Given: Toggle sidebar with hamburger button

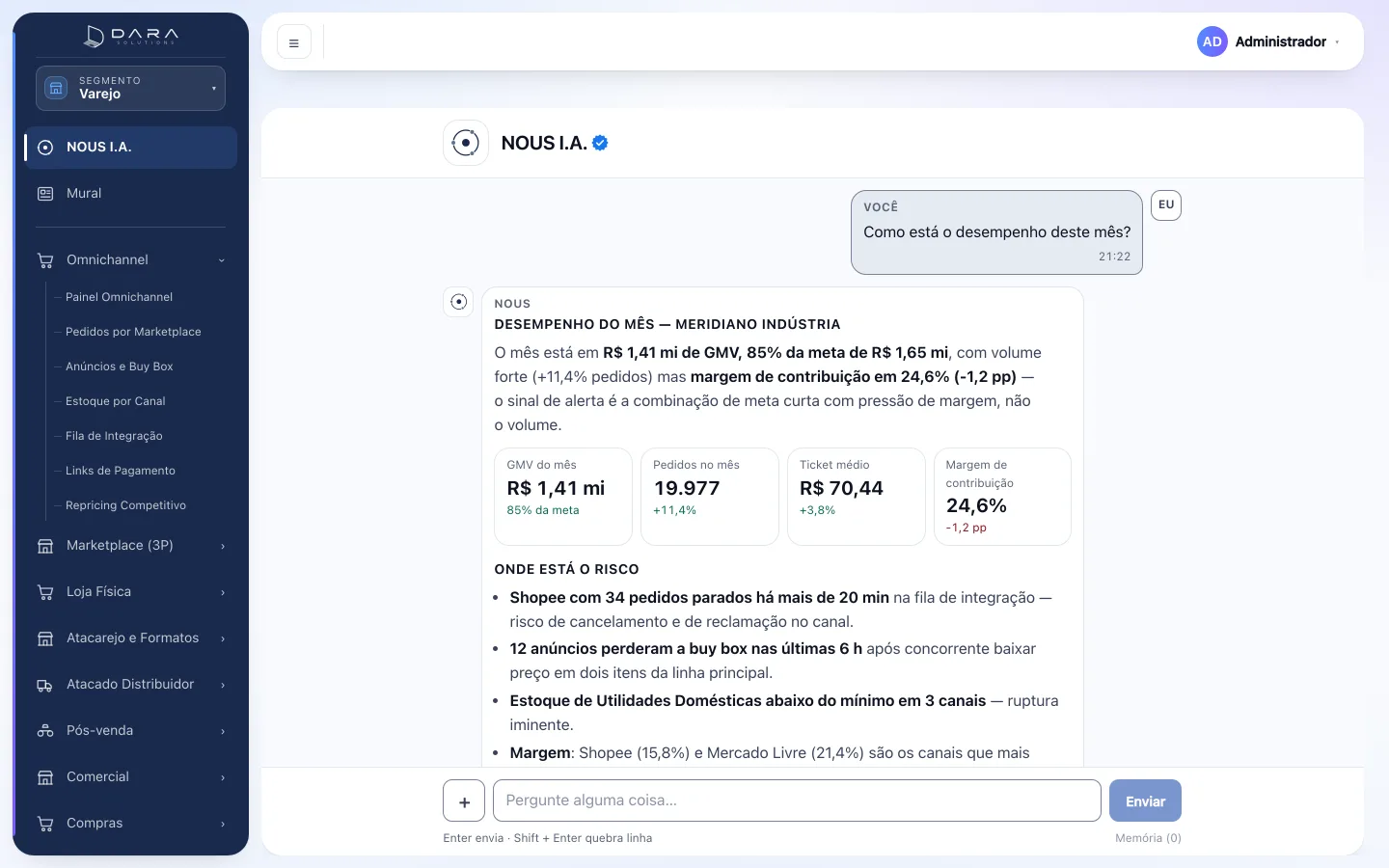Looking at the screenshot, I should pos(294,42).
